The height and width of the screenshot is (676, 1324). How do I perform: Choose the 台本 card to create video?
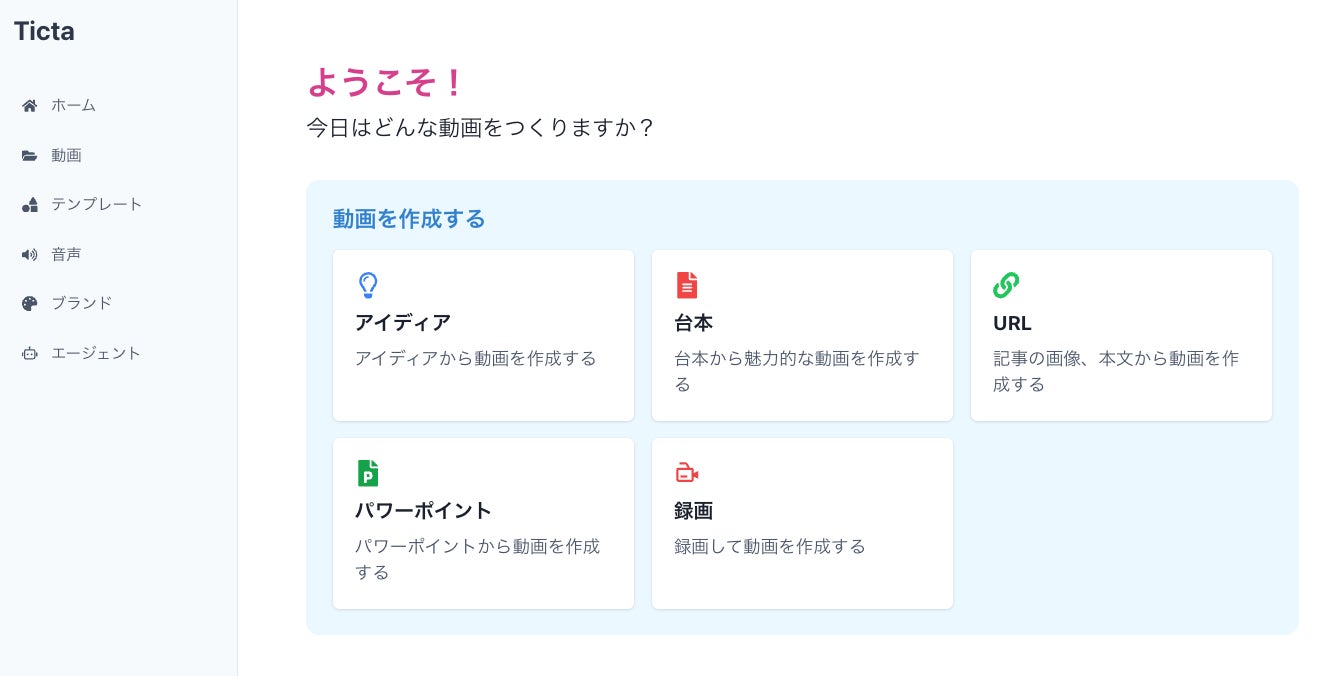point(694,323)
